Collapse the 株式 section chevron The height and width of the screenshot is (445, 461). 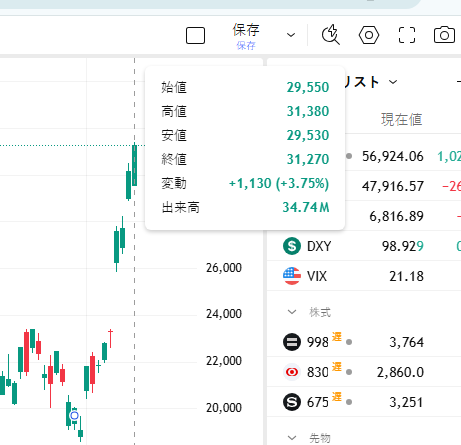point(292,312)
